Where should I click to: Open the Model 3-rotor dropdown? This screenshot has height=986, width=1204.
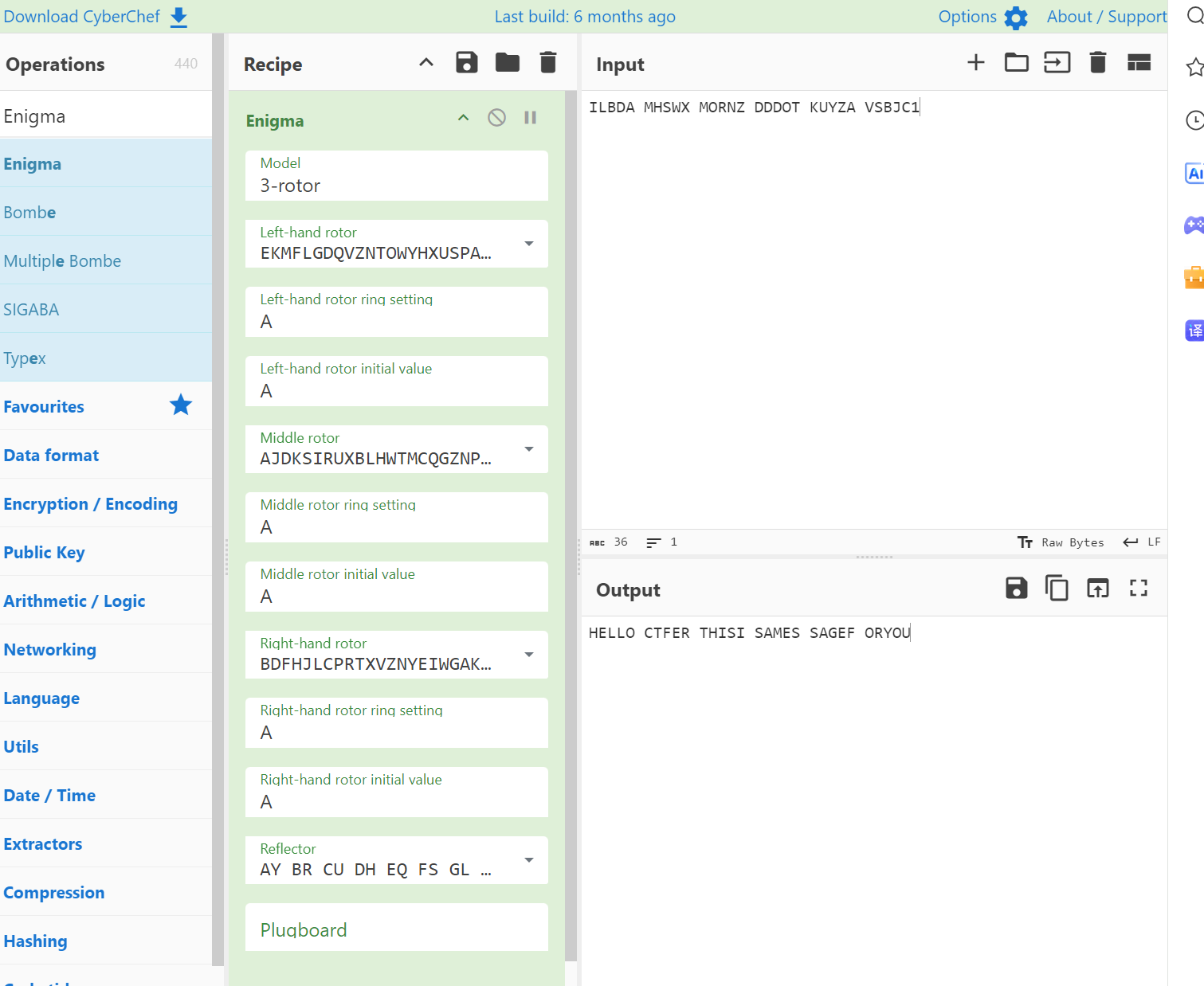pyautogui.click(x=397, y=175)
